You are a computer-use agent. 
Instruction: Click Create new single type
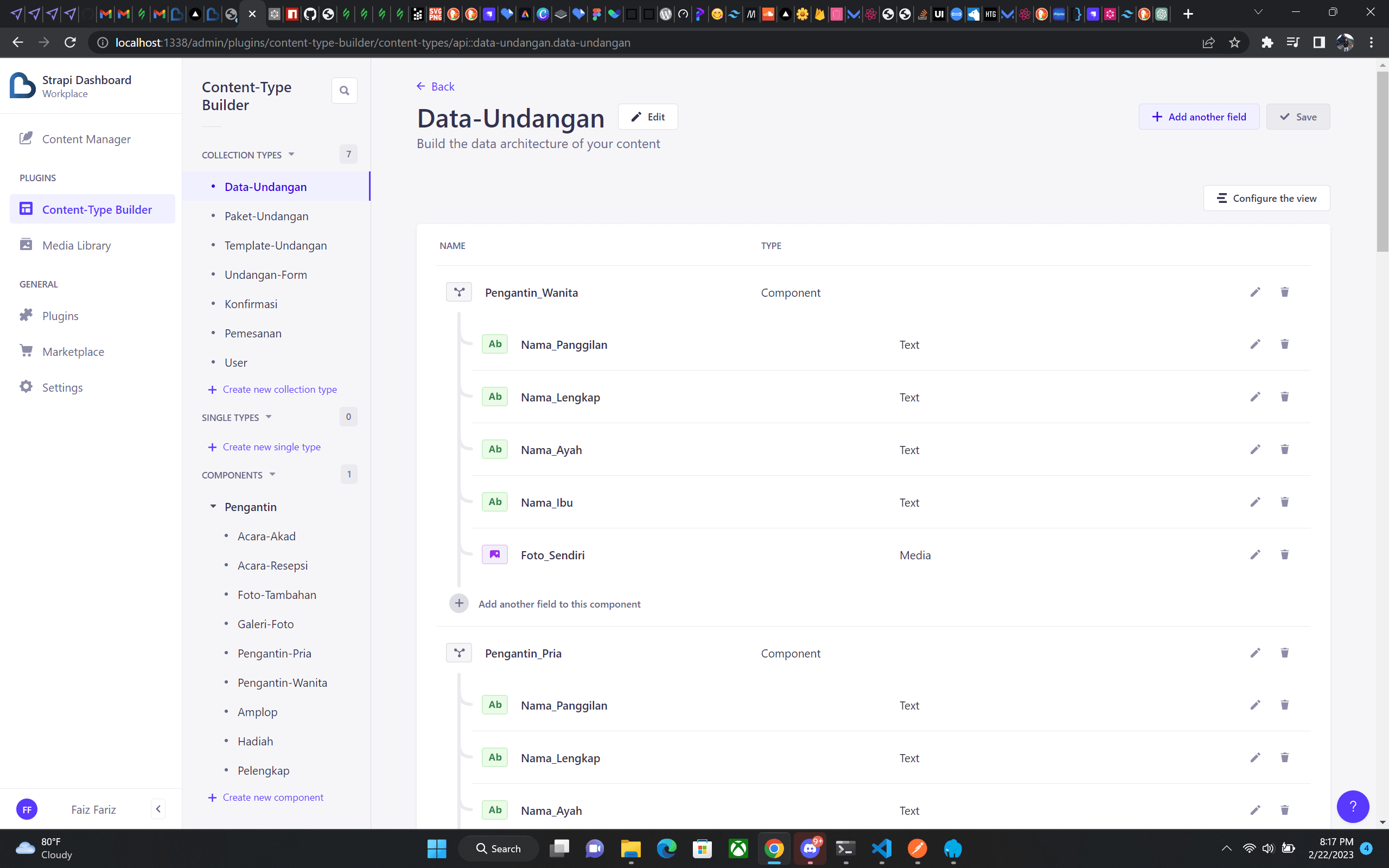pos(264,446)
